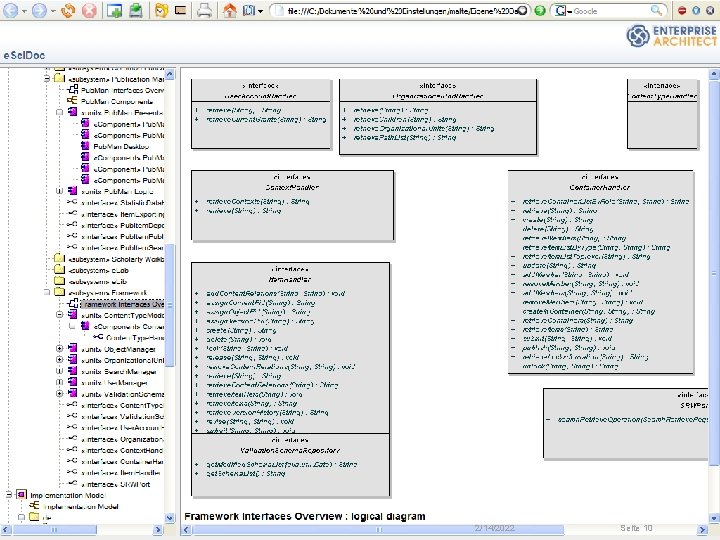
Task: Click the ValidationSchemaRepository interface box
Action: [x=290, y=465]
